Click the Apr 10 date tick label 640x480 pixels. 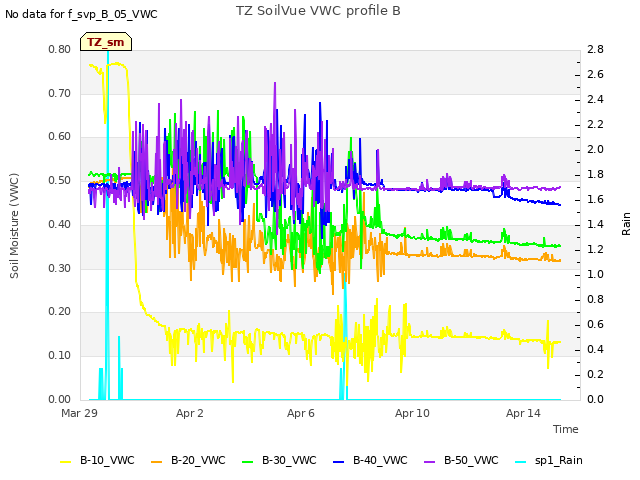click(412, 413)
